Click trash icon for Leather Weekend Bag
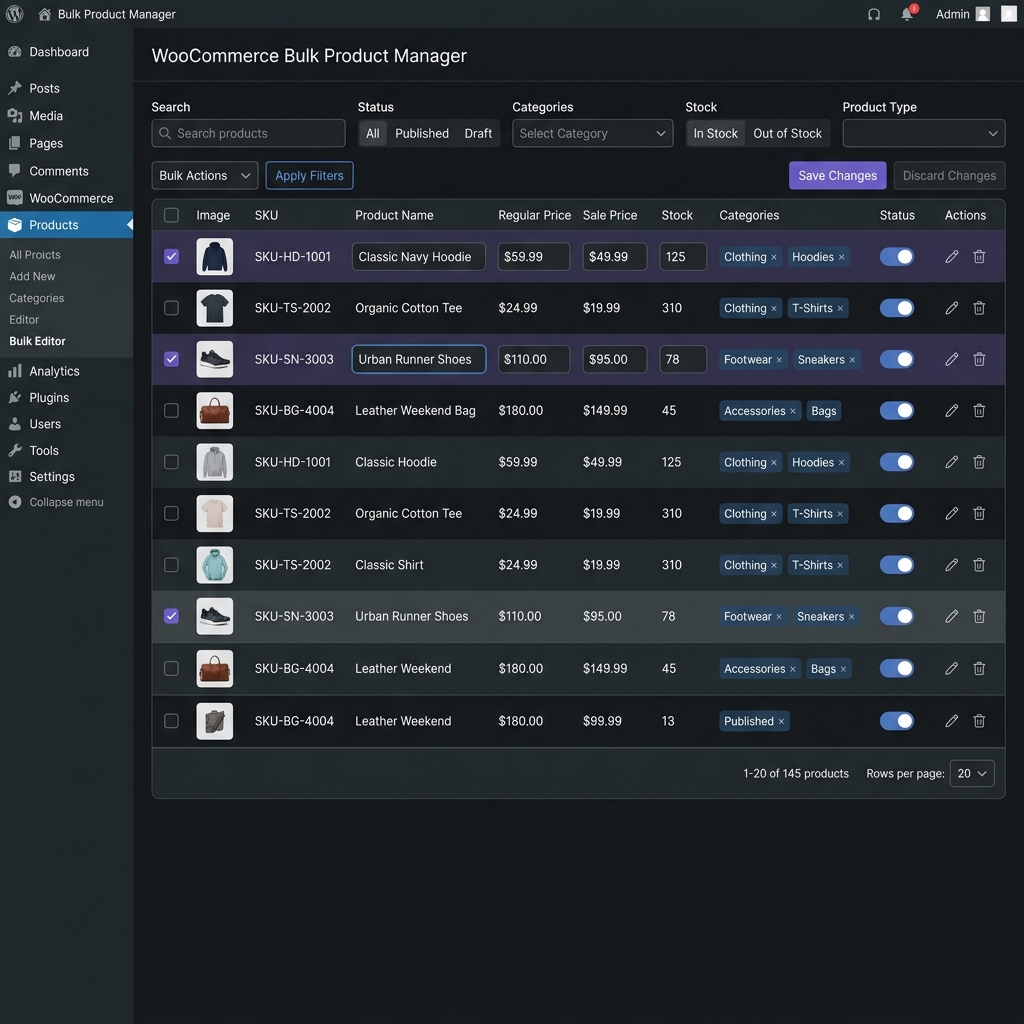The height and width of the screenshot is (1024, 1024). (x=979, y=410)
